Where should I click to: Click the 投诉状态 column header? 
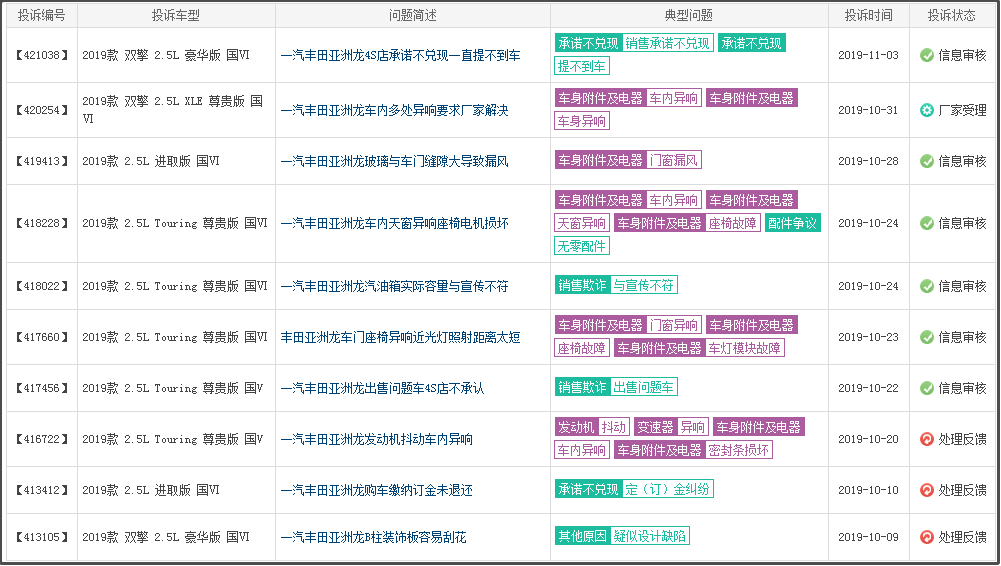tap(951, 16)
